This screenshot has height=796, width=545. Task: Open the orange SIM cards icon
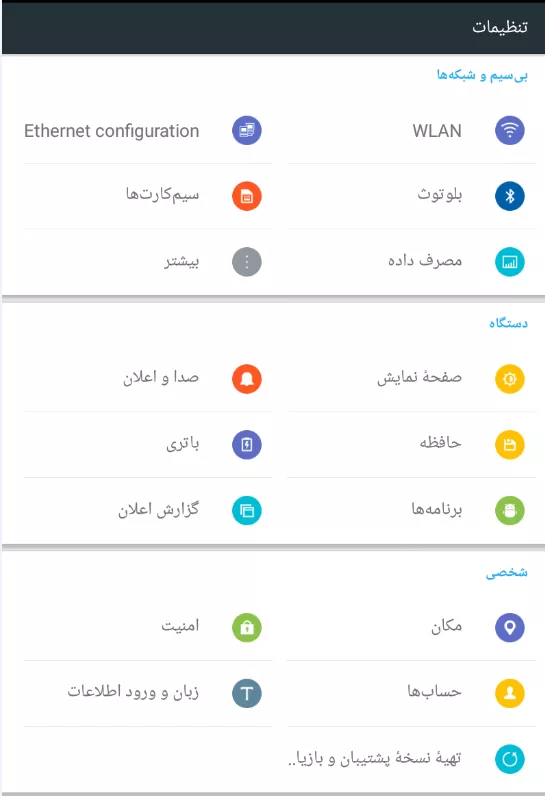pyautogui.click(x=247, y=196)
